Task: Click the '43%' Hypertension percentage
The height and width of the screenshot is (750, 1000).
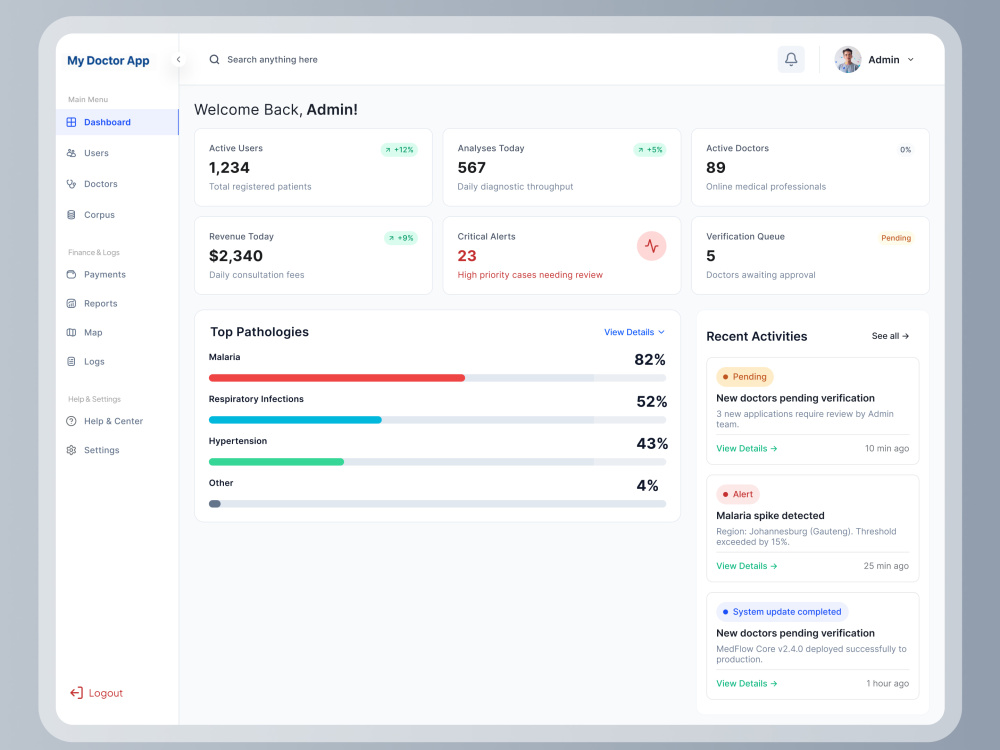Action: pyautogui.click(x=652, y=444)
